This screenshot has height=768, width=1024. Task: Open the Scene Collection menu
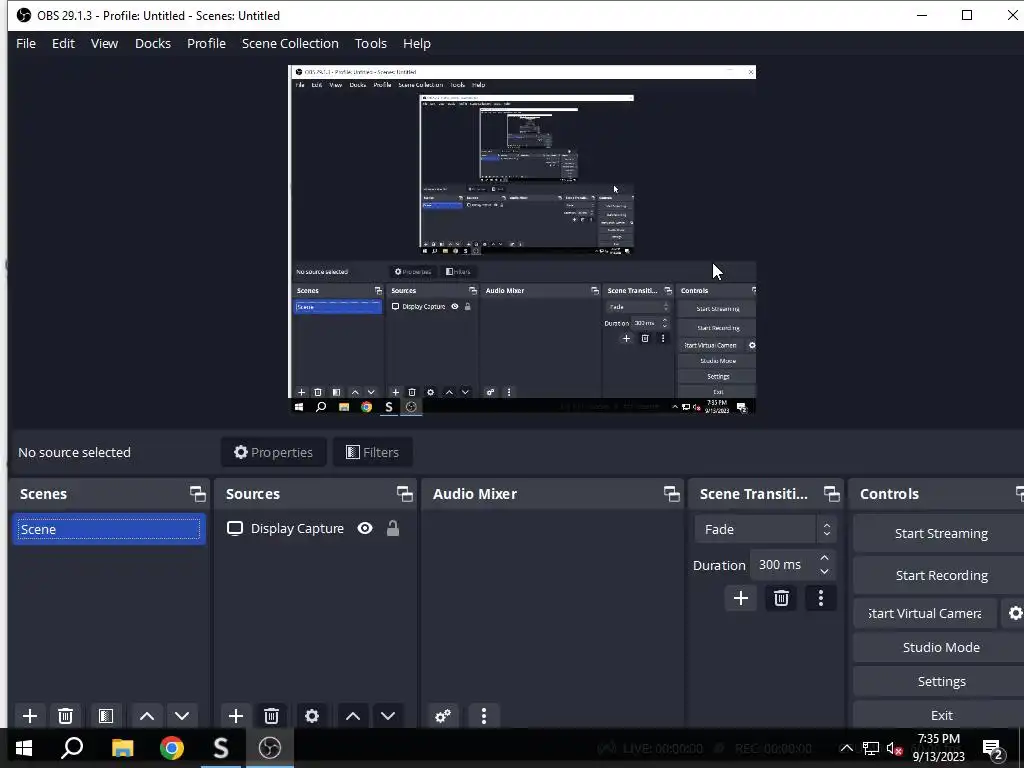[x=290, y=44]
